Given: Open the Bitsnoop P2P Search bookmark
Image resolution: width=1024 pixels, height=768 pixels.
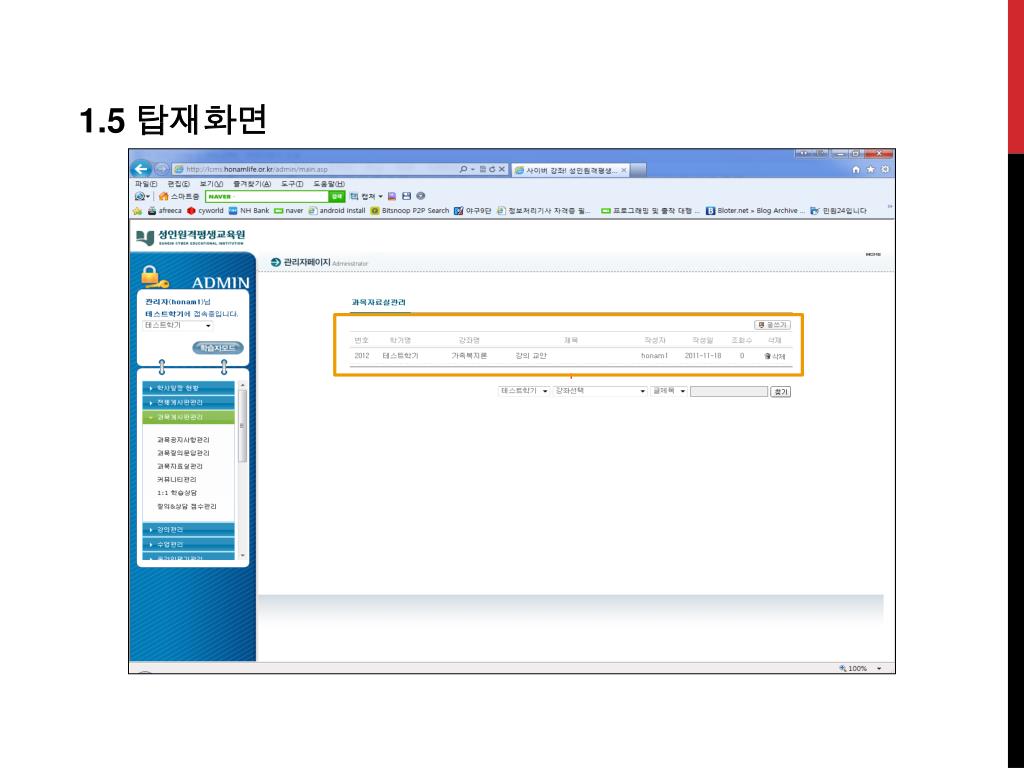Looking at the screenshot, I should 409,211.
